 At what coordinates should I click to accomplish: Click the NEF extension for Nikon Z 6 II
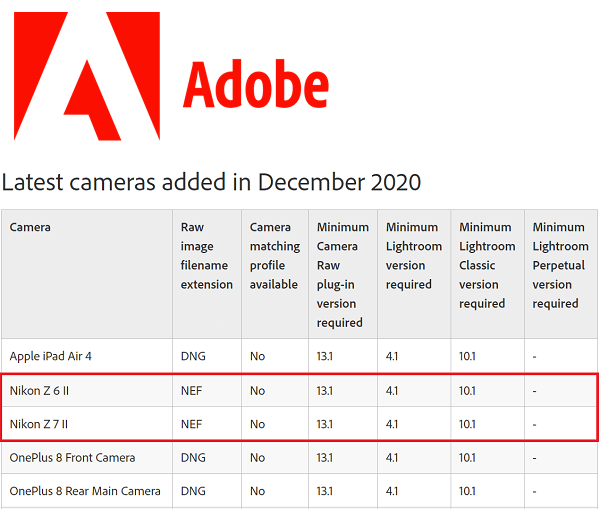[192, 390]
